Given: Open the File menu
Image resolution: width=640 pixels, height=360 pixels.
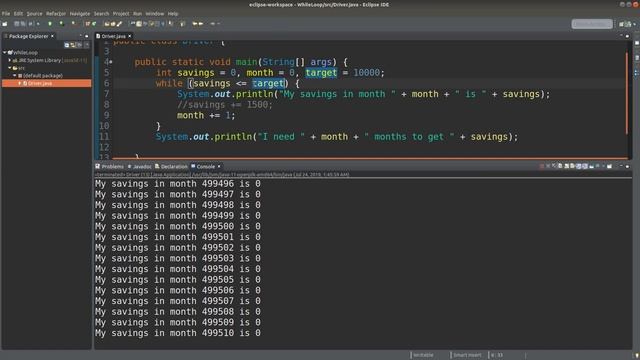Looking at the screenshot, I should click(x=6, y=13).
